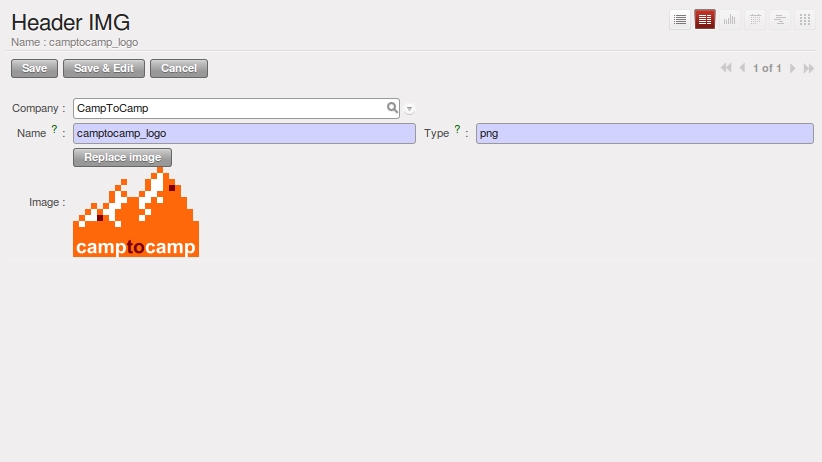822x462 pixels.
Task: Select the form view icon
Action: 705,20
